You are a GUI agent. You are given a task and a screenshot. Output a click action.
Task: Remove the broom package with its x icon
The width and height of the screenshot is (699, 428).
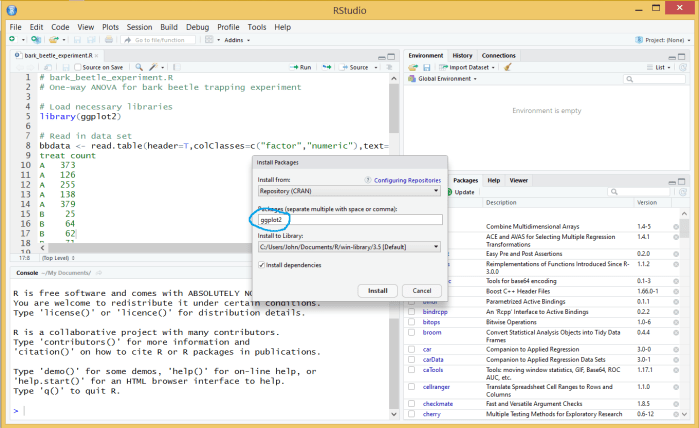click(676, 333)
